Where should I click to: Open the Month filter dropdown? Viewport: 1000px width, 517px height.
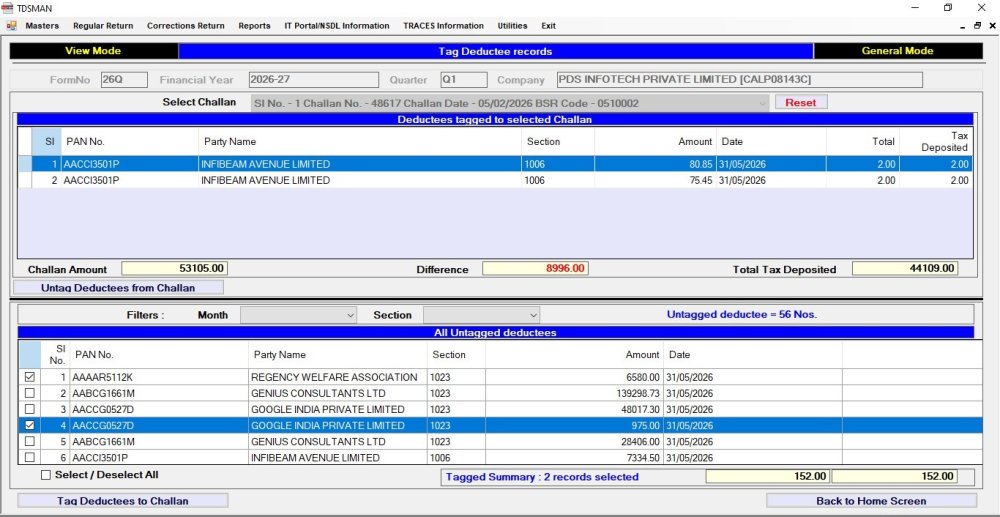pos(298,315)
